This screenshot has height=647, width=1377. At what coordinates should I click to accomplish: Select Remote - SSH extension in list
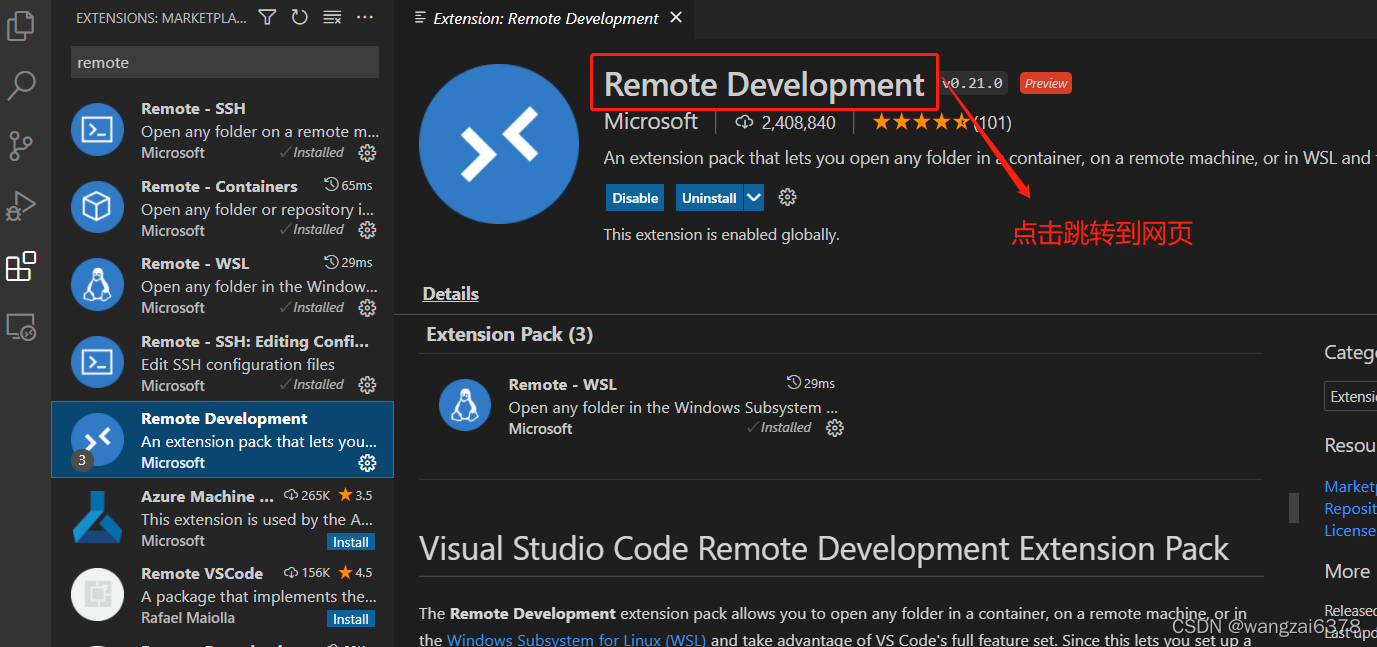click(x=222, y=130)
